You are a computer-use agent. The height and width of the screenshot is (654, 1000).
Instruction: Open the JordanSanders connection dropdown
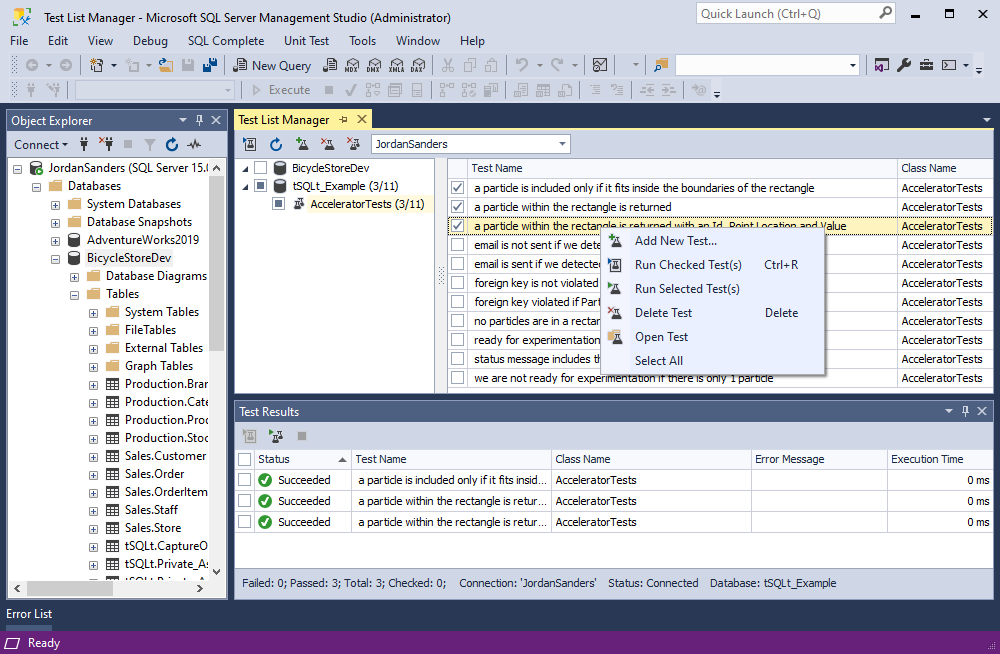tap(562, 144)
